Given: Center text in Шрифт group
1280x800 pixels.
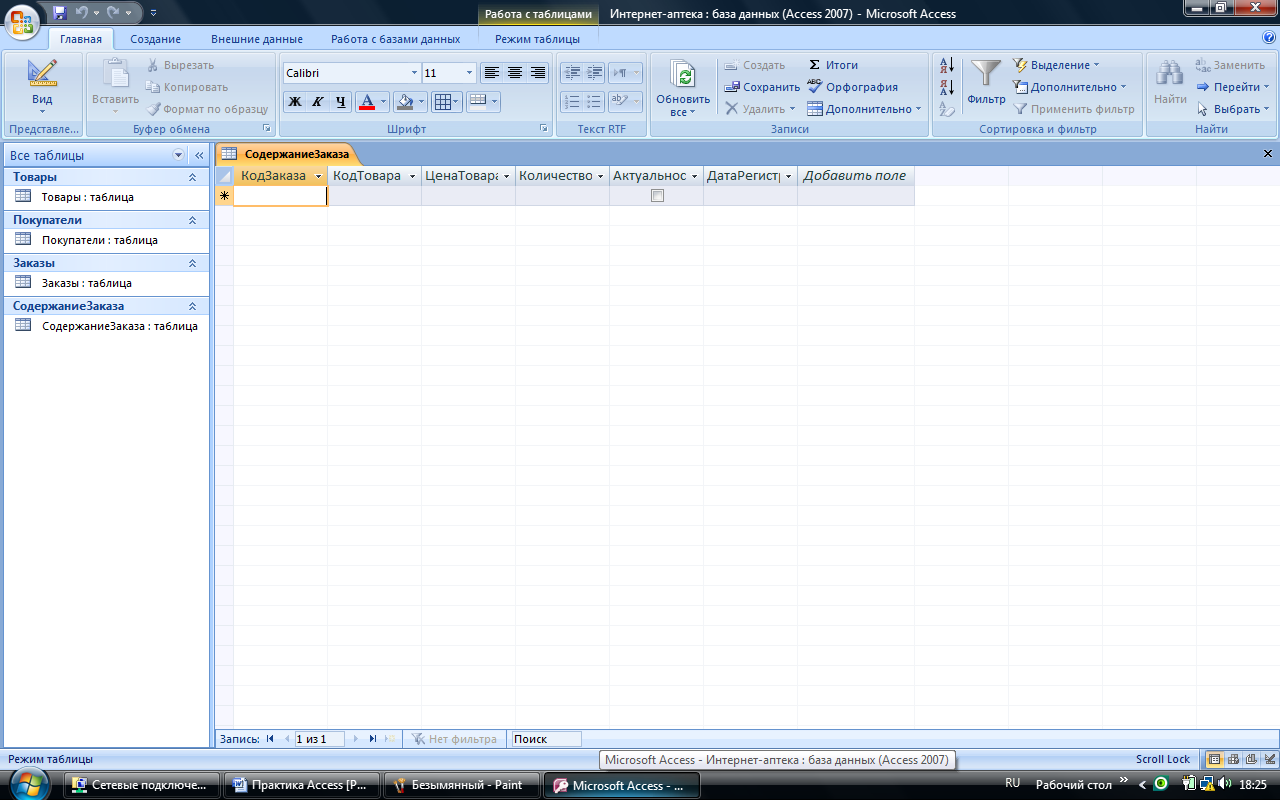Looking at the screenshot, I should pos(515,73).
